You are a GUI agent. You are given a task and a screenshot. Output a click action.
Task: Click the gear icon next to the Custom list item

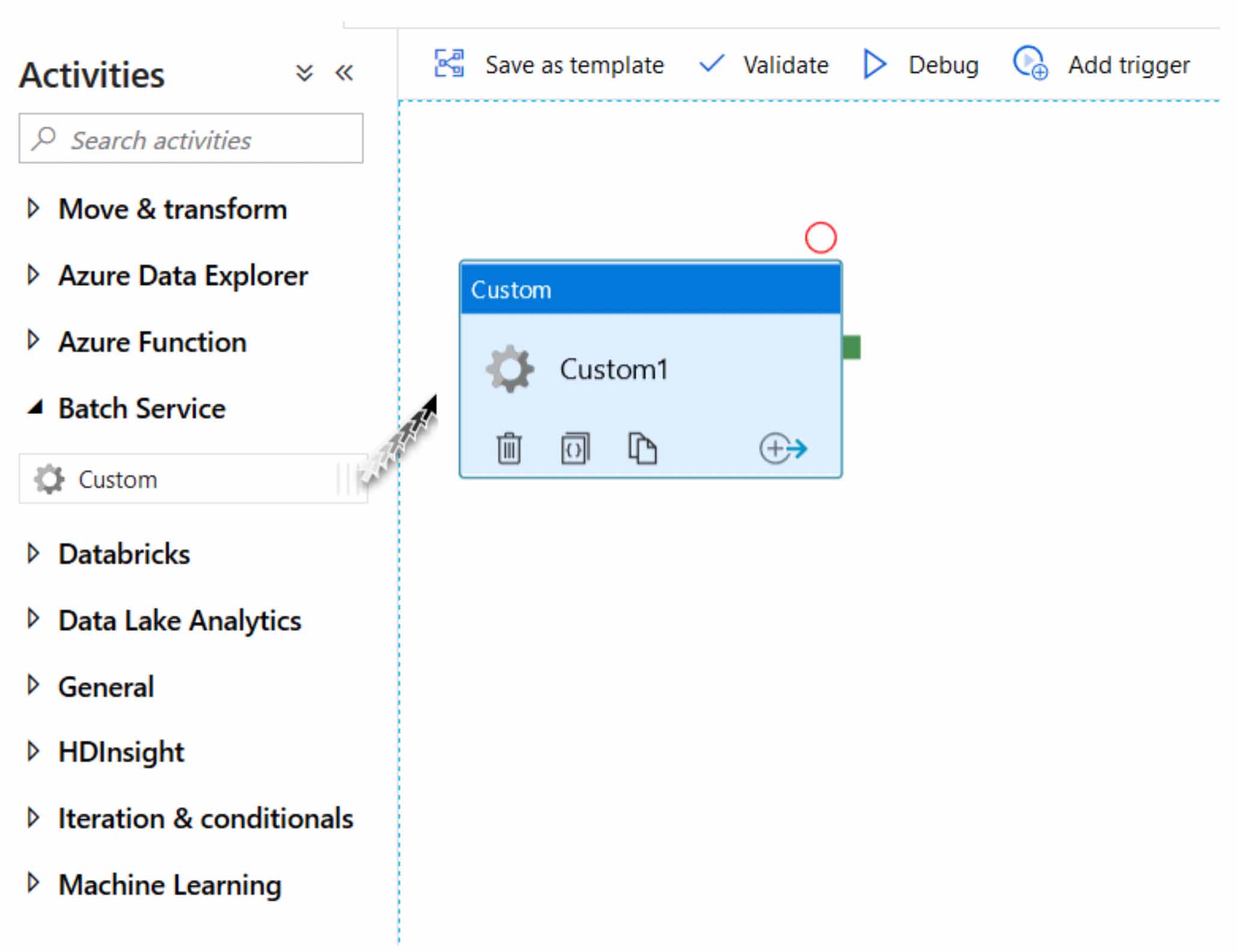(49, 479)
